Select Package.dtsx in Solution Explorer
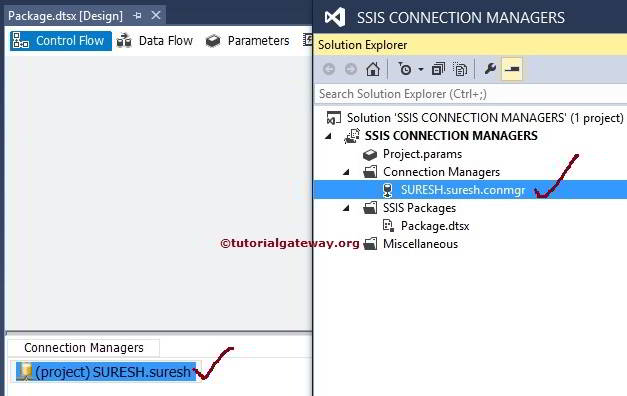The image size is (627, 396). (435, 226)
